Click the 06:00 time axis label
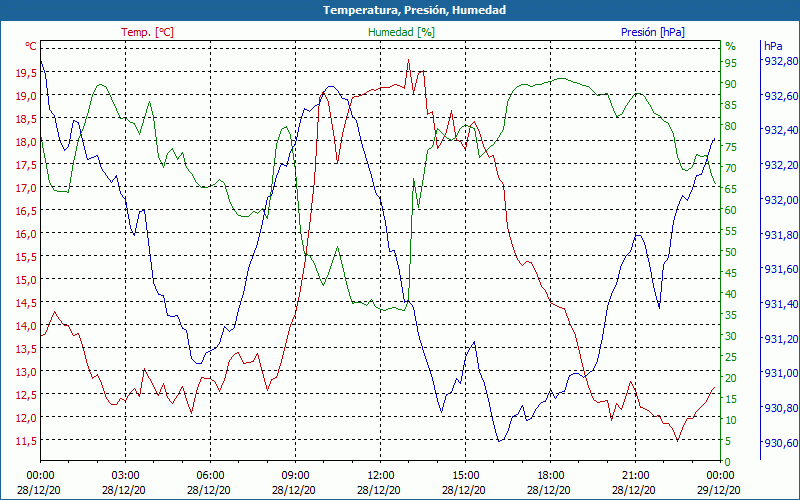Screen dimensions: 800x500 coord(210,476)
